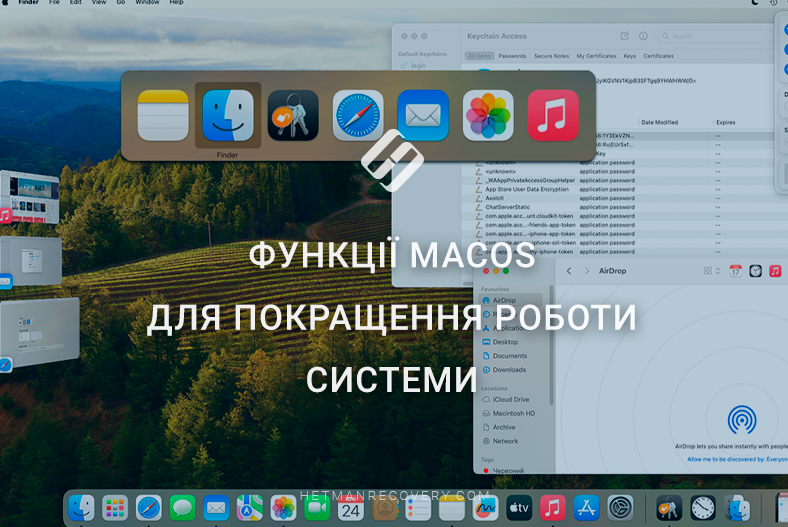Open the Clock app from the Dock
Image resolution: width=788 pixels, height=527 pixels.
pos(702,508)
